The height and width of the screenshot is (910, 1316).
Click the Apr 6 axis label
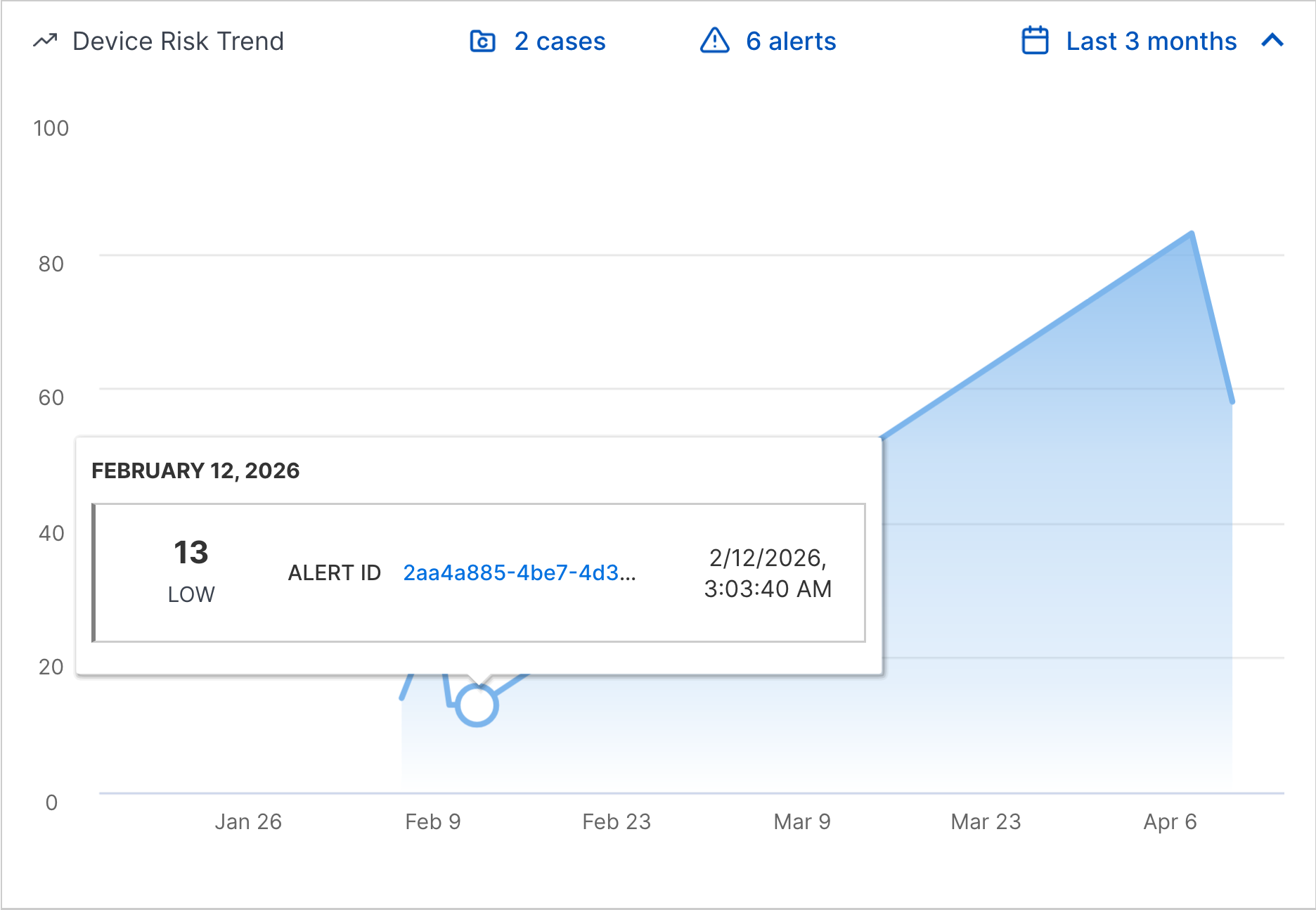pyautogui.click(x=1170, y=821)
